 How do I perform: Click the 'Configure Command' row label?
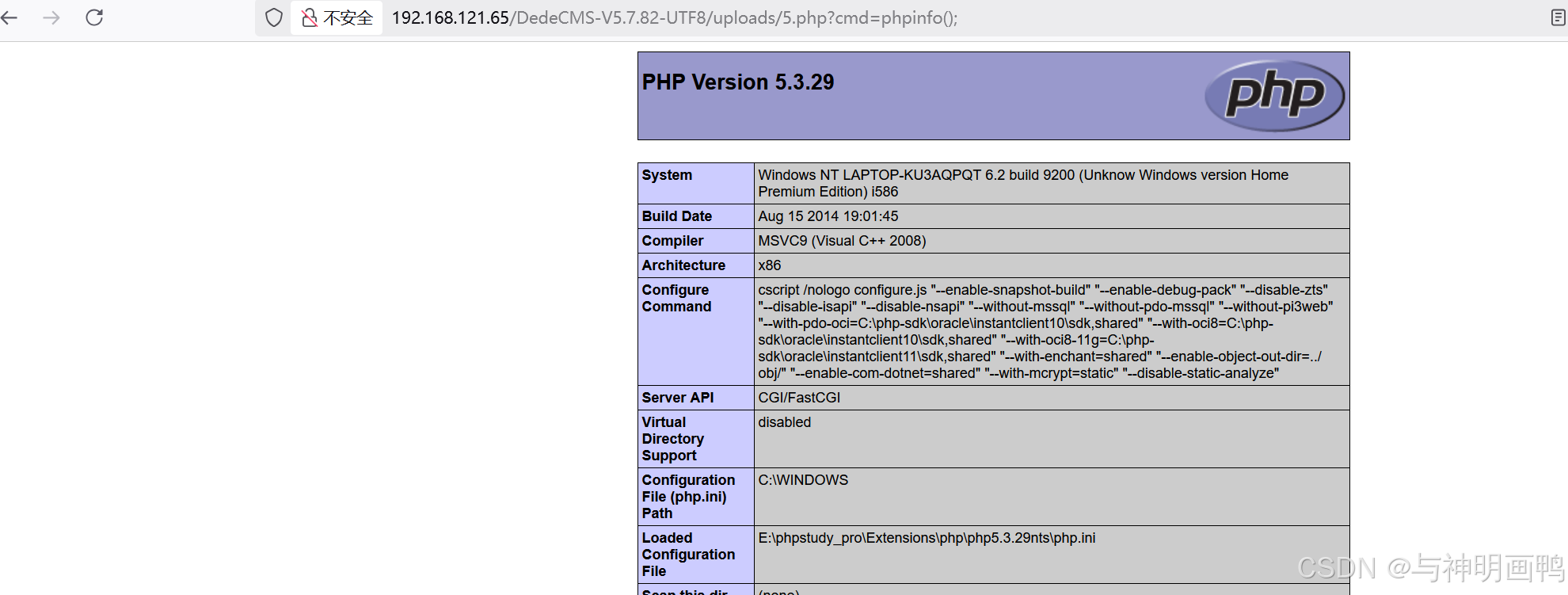(x=676, y=298)
